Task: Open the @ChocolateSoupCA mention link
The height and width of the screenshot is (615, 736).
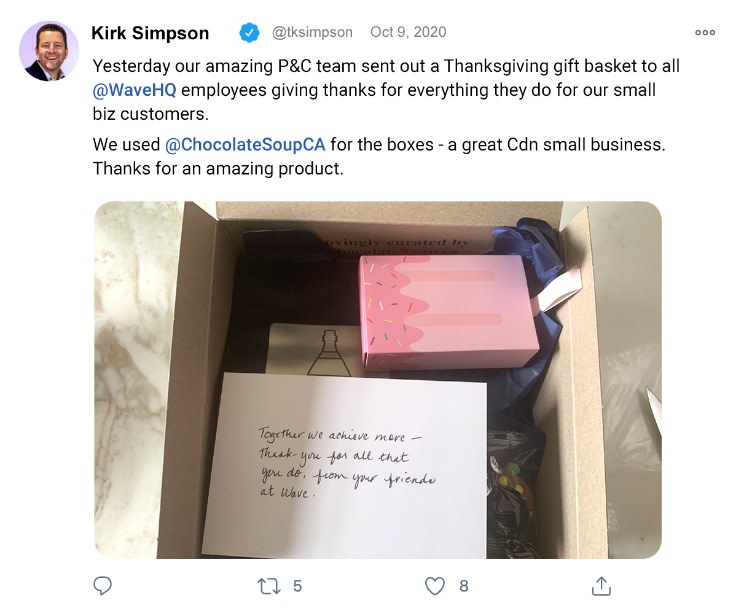Action: coord(245,144)
